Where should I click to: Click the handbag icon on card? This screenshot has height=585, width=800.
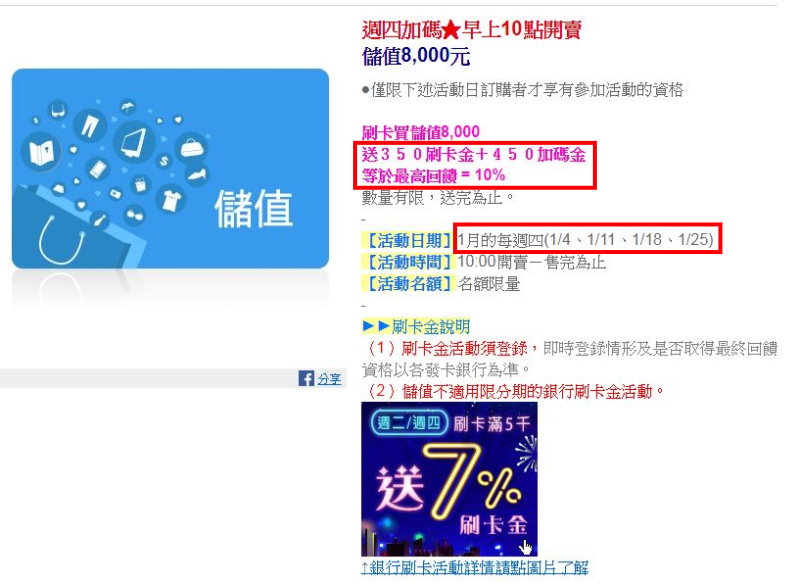click(x=191, y=148)
